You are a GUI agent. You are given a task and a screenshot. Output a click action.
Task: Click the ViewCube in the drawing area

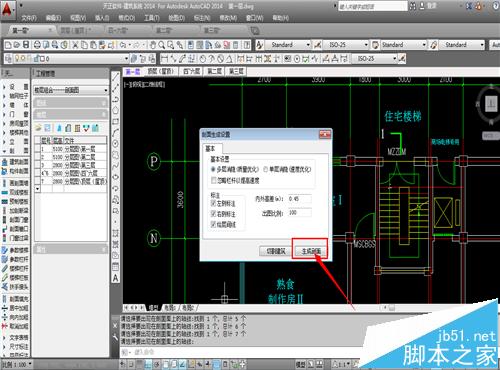point(490,104)
